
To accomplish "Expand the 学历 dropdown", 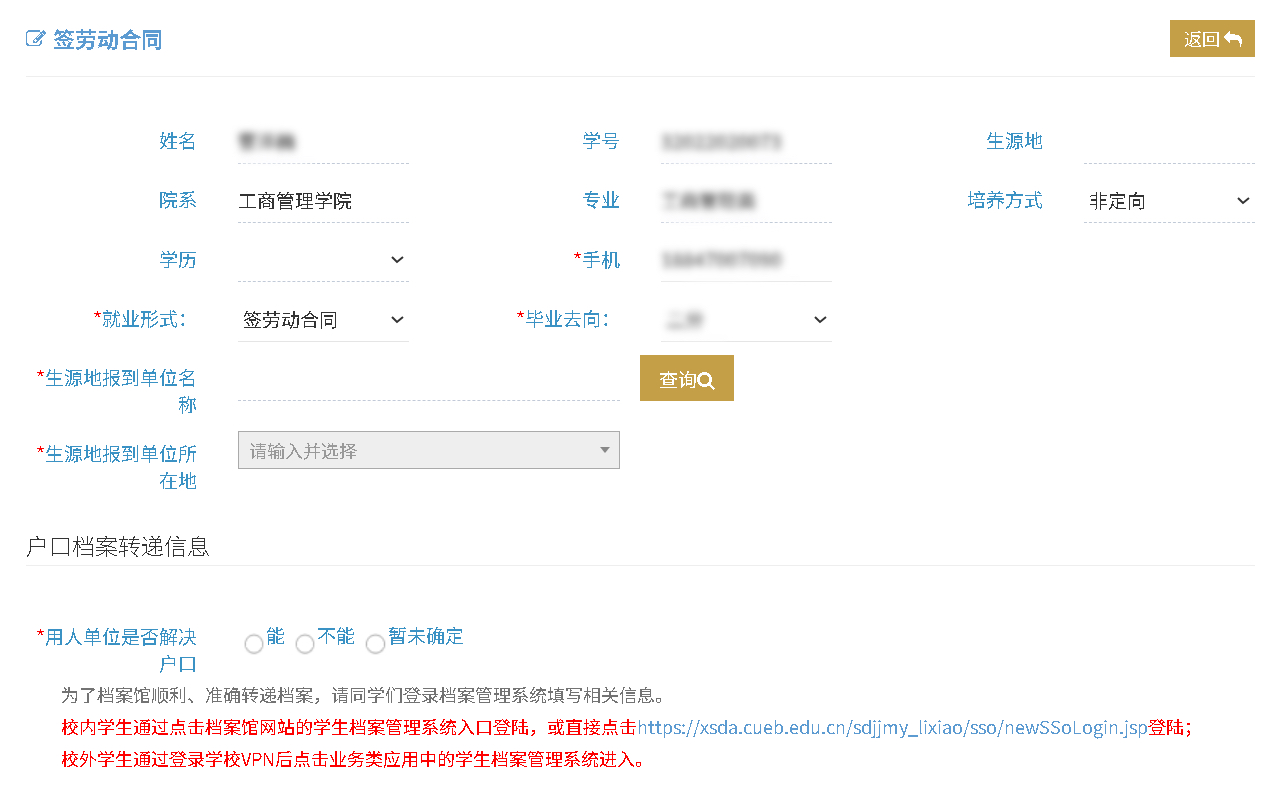I will pos(323,260).
